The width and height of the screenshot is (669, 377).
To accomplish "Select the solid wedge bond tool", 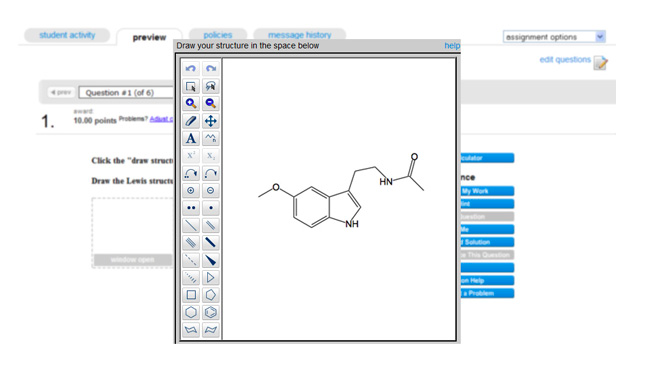I will point(210,260).
